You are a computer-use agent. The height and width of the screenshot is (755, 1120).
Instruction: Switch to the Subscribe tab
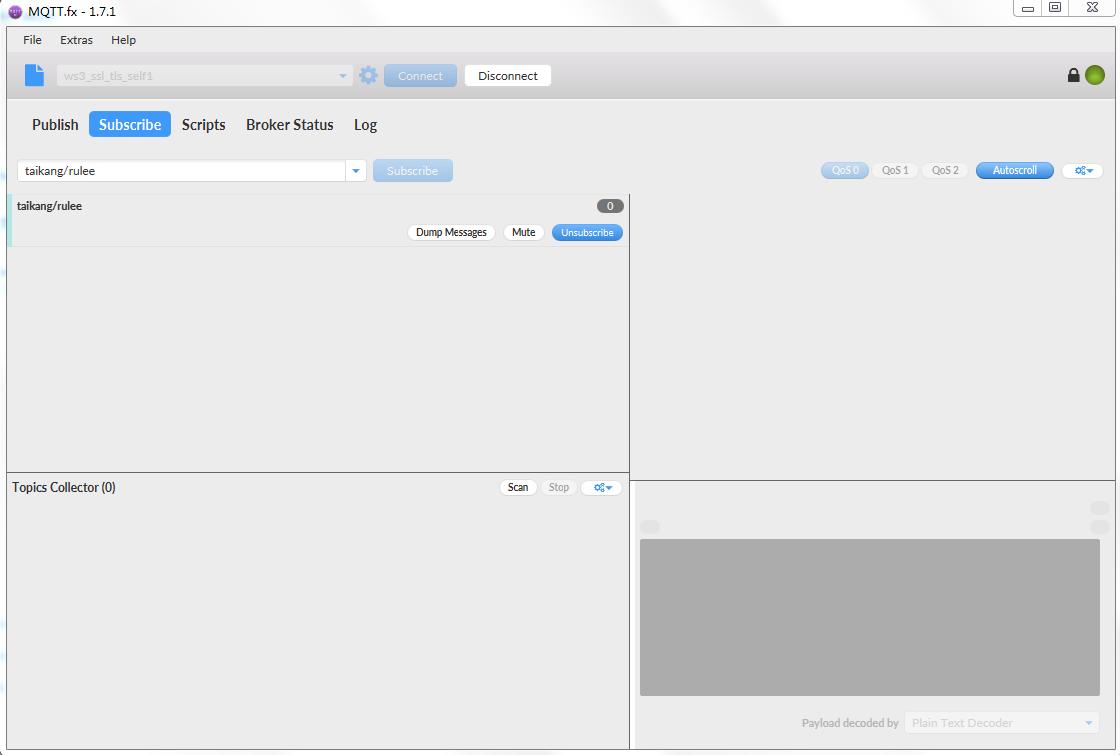pyautogui.click(x=130, y=124)
